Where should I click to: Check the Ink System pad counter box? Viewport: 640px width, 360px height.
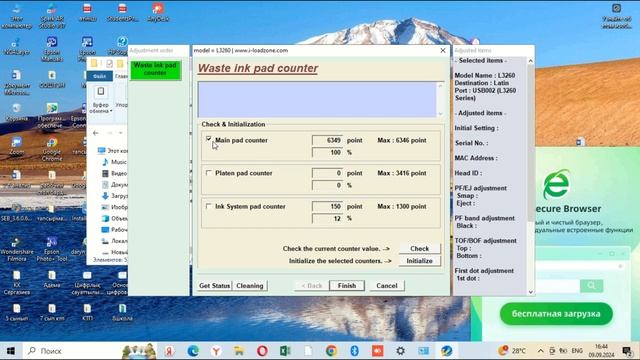[x=209, y=207]
